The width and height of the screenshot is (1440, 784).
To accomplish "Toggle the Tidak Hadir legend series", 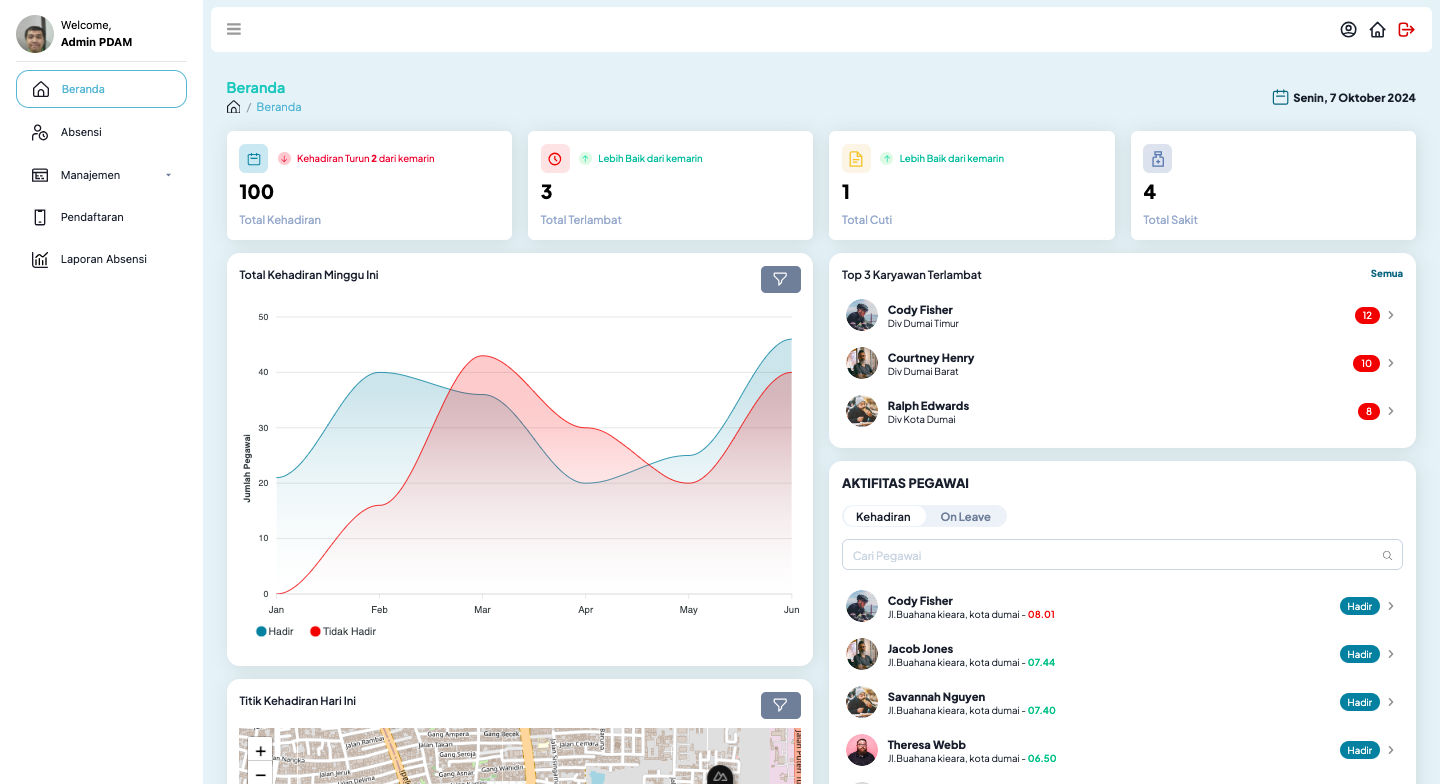I will [x=343, y=631].
